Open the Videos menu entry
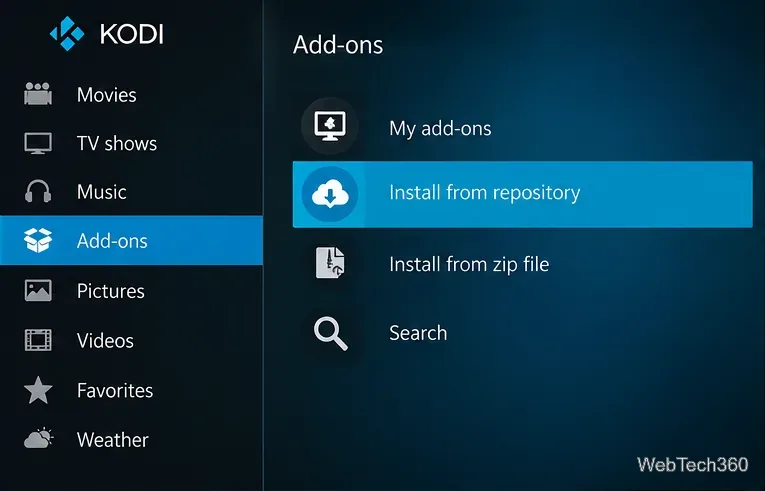This screenshot has height=491, width=765. (131, 340)
